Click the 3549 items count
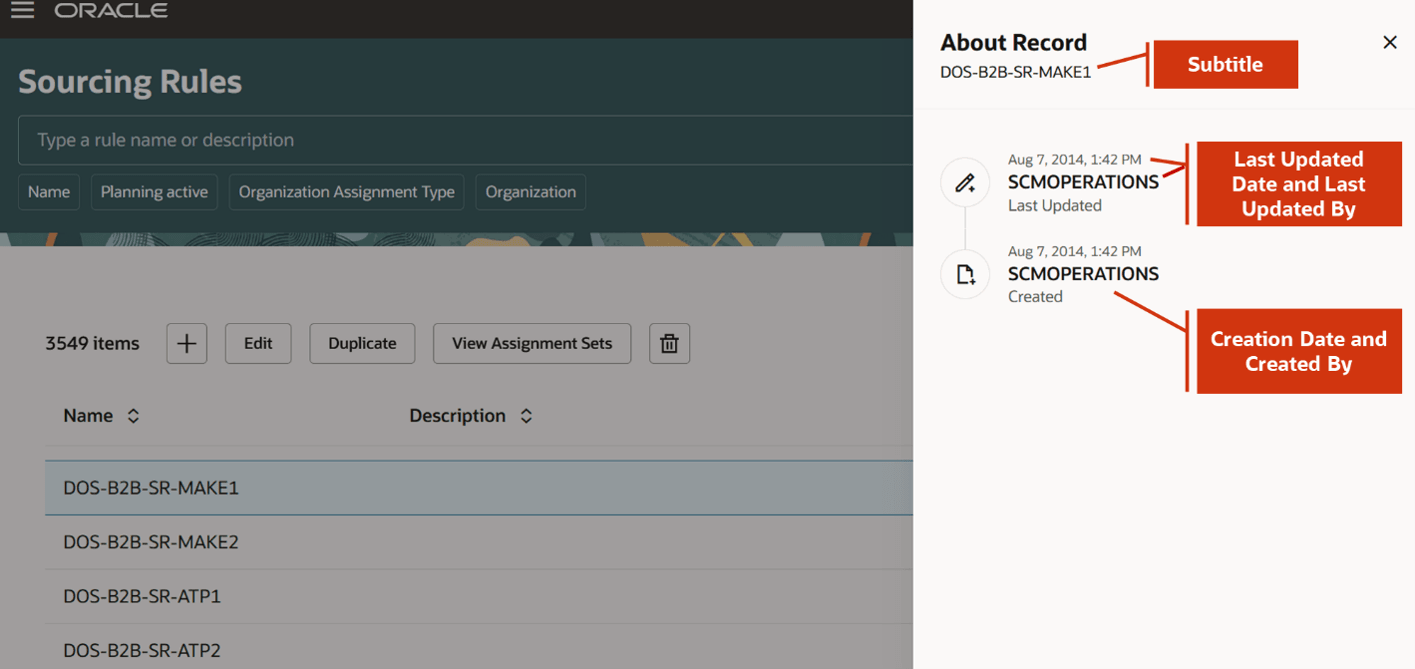Screen dimensions: 1415x669 [92, 343]
